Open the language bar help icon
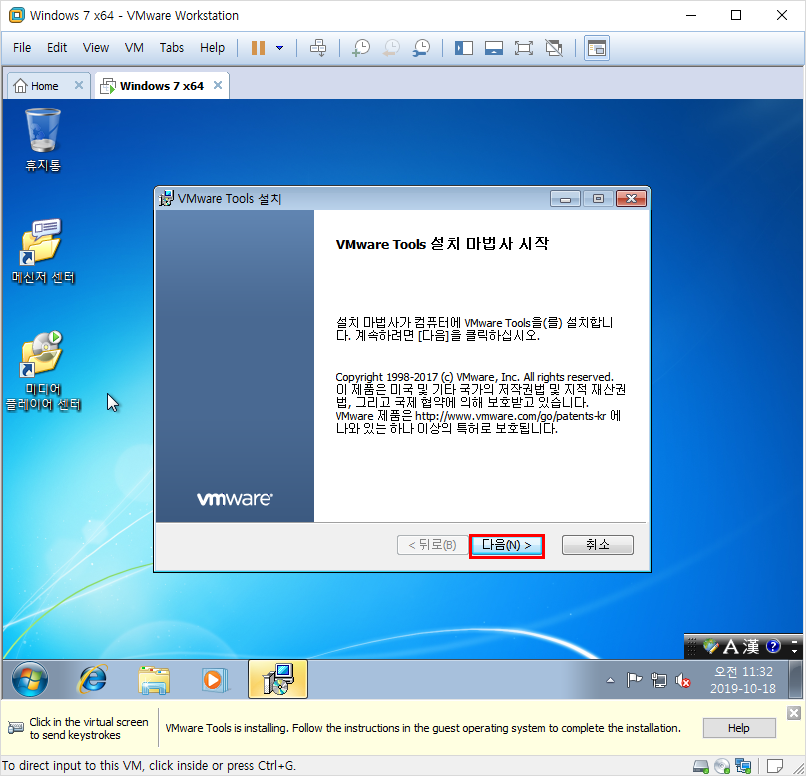 coord(773,646)
